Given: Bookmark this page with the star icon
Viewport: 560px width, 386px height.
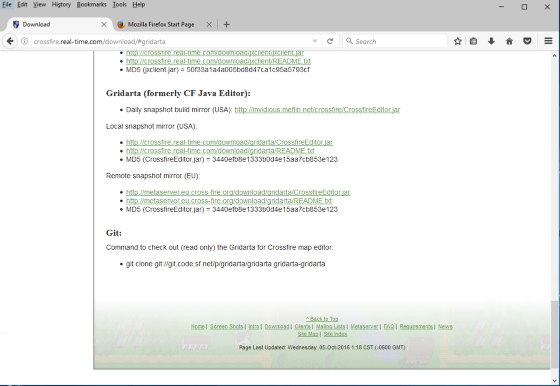Looking at the screenshot, I should pos(458,41).
